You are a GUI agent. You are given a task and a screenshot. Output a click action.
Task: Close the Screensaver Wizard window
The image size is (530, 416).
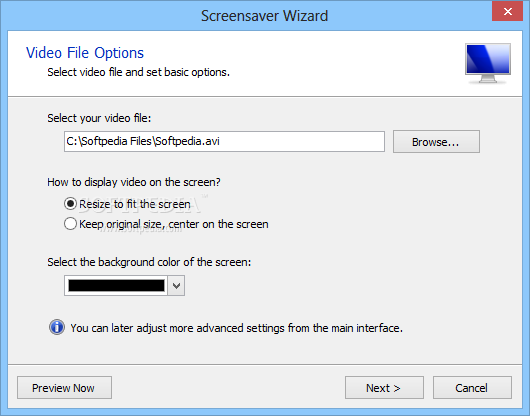pyautogui.click(x=507, y=11)
